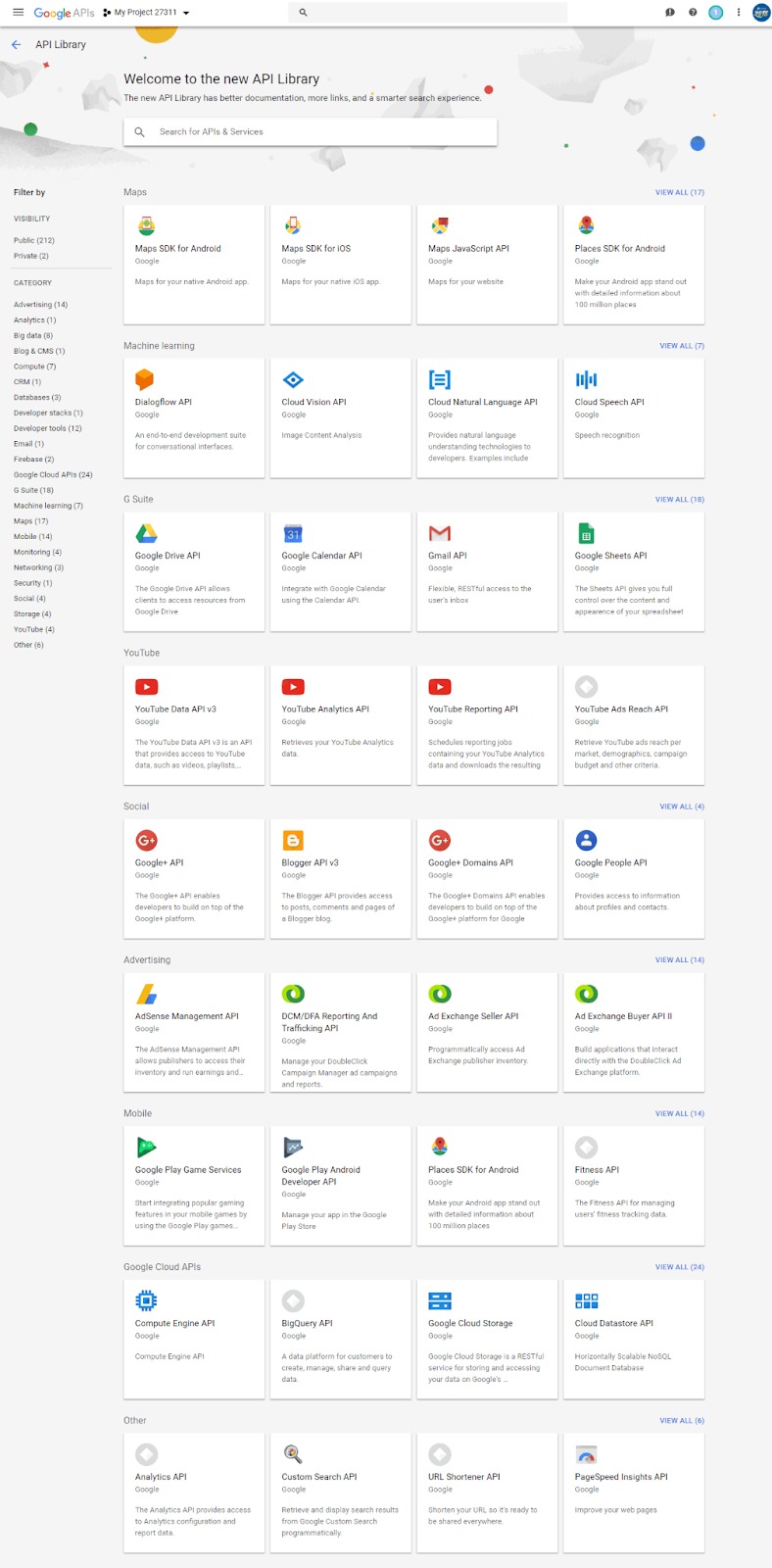This screenshot has height=1568, width=772.
Task: Select the Big data (8) category filter
Action: pyautogui.click(x=33, y=335)
